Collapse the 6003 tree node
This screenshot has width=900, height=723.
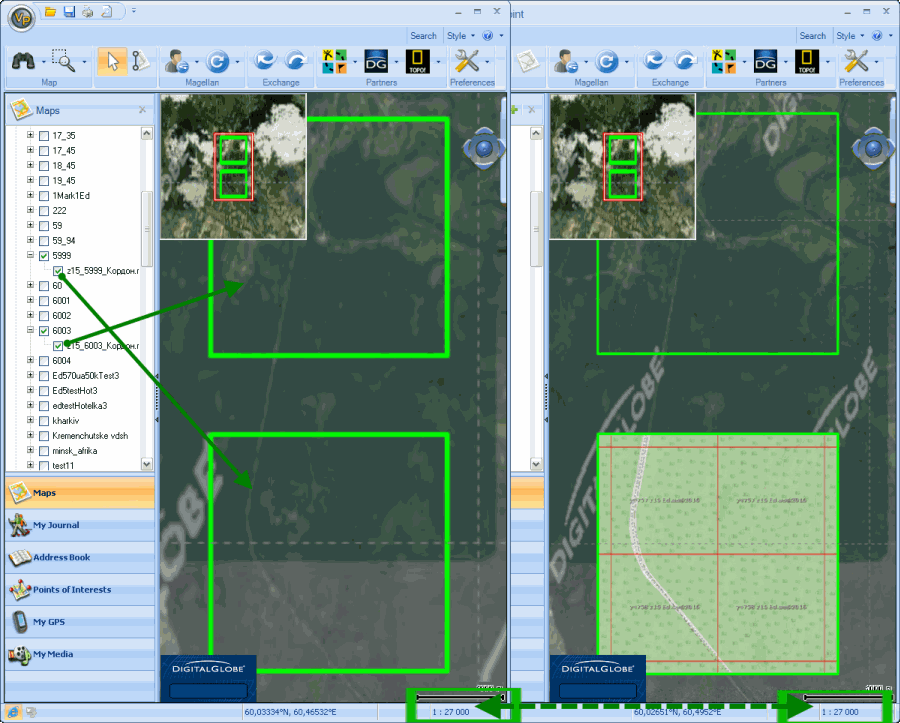click(30, 331)
